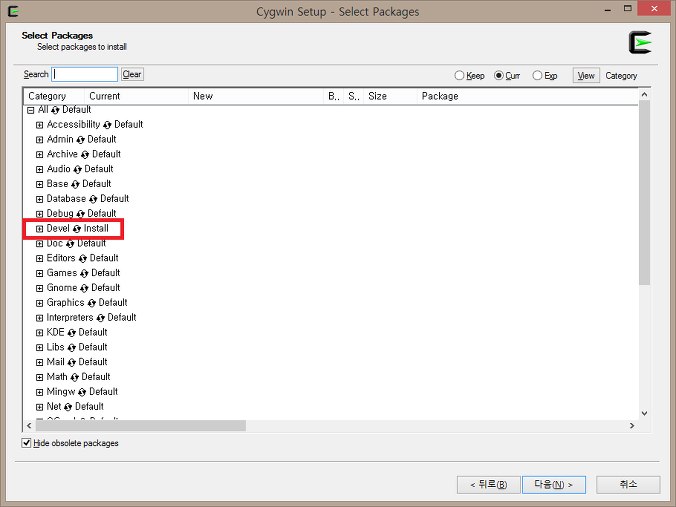
Task: Click the scroll down arrow
Action: tap(644, 413)
